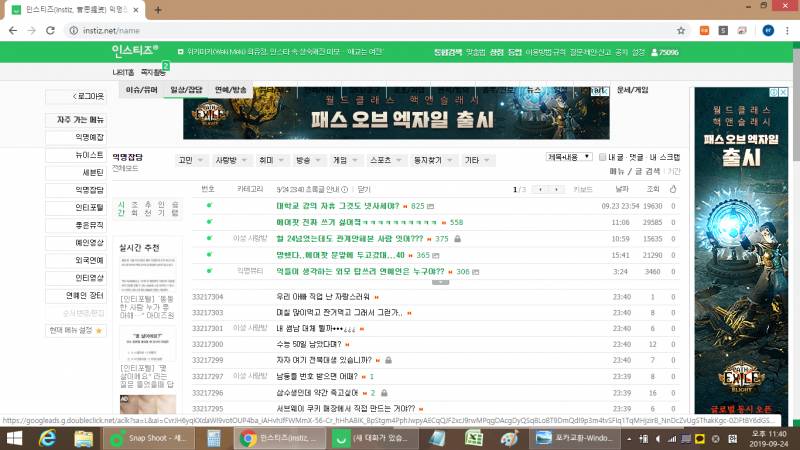Image resolution: width=800 pixels, height=450 pixels.
Task: Click lock icon on post 33217296
Action: point(384,393)
